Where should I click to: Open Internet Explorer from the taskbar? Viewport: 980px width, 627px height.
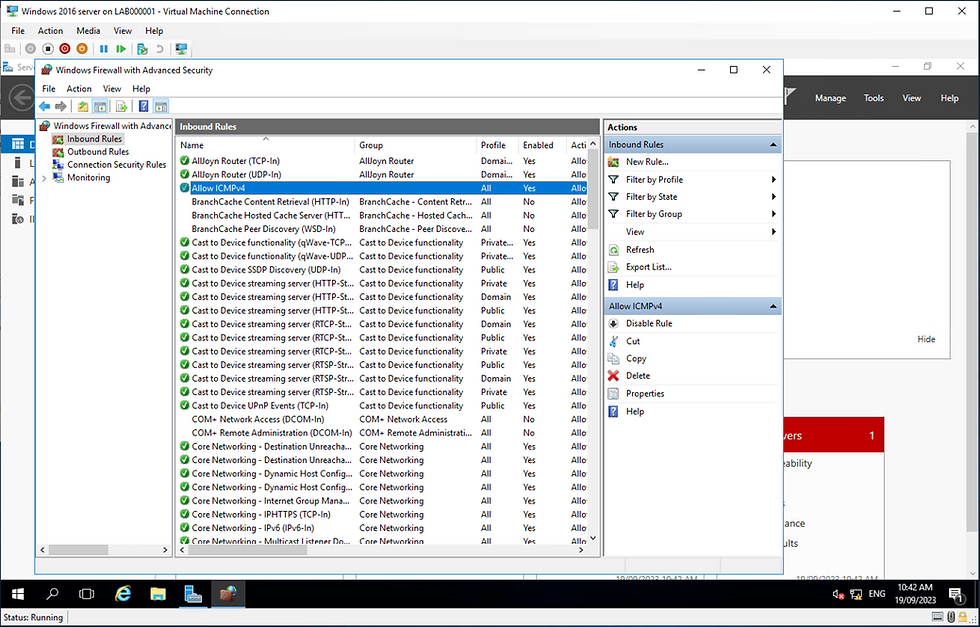[123, 594]
